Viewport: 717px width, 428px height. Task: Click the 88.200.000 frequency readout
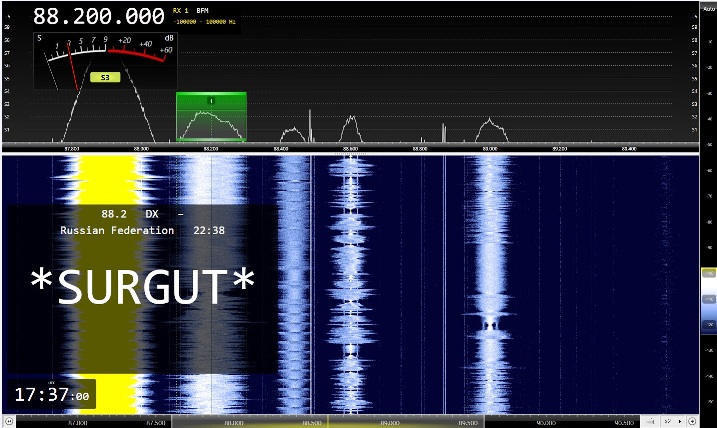coord(99,17)
